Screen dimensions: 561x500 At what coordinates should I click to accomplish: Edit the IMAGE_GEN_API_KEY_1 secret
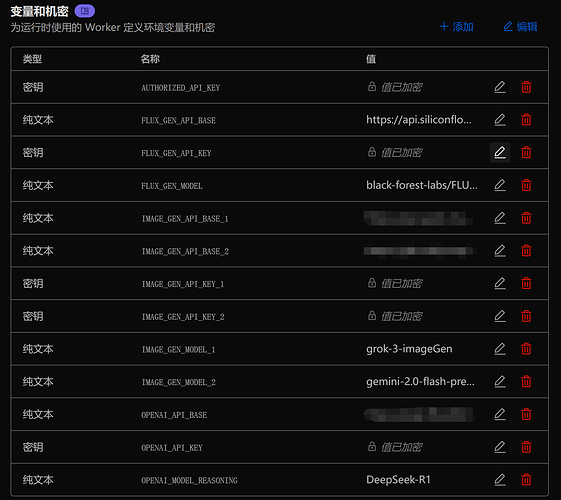tap(500, 283)
